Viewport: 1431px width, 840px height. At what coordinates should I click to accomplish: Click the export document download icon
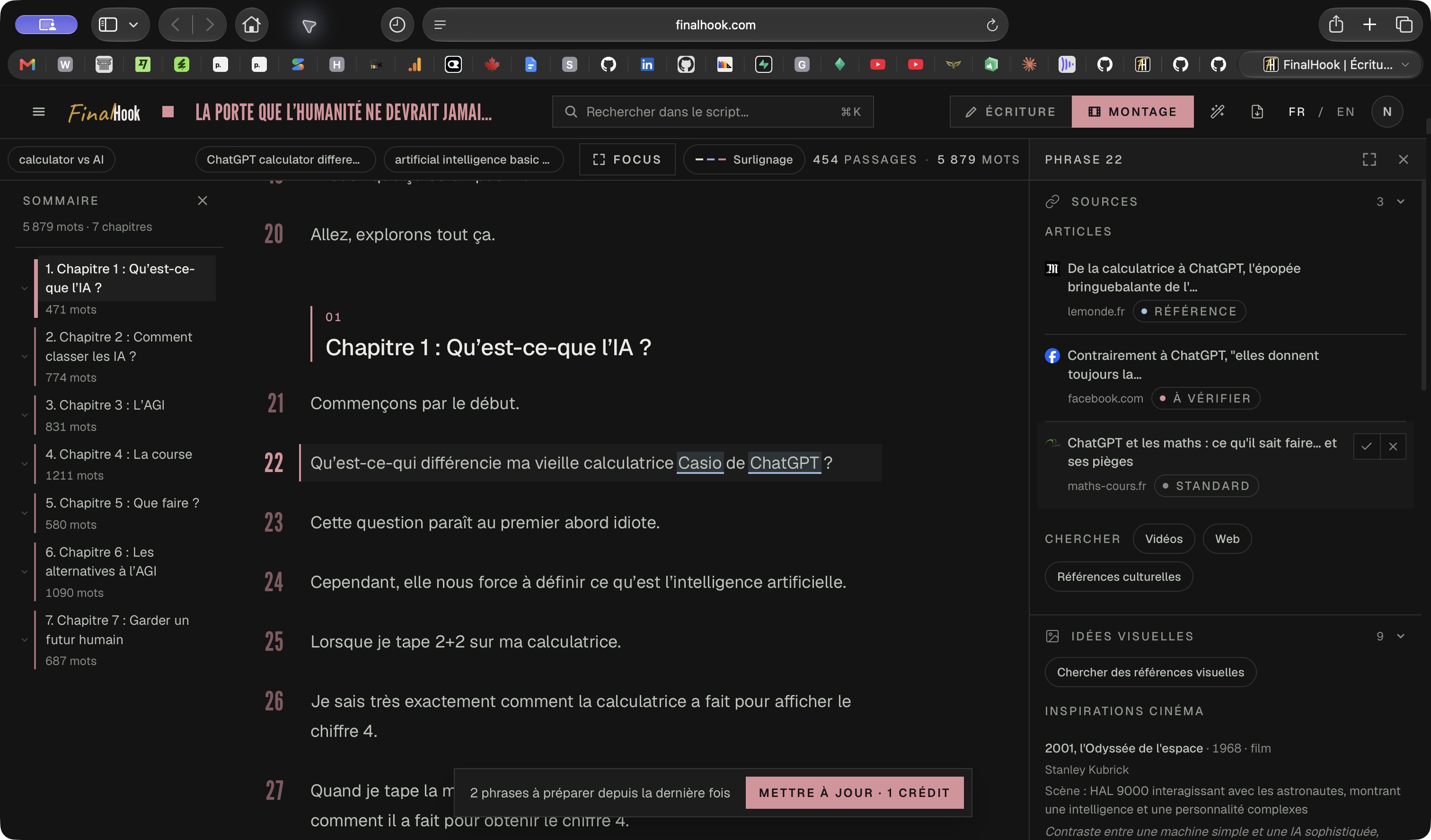point(1257,112)
